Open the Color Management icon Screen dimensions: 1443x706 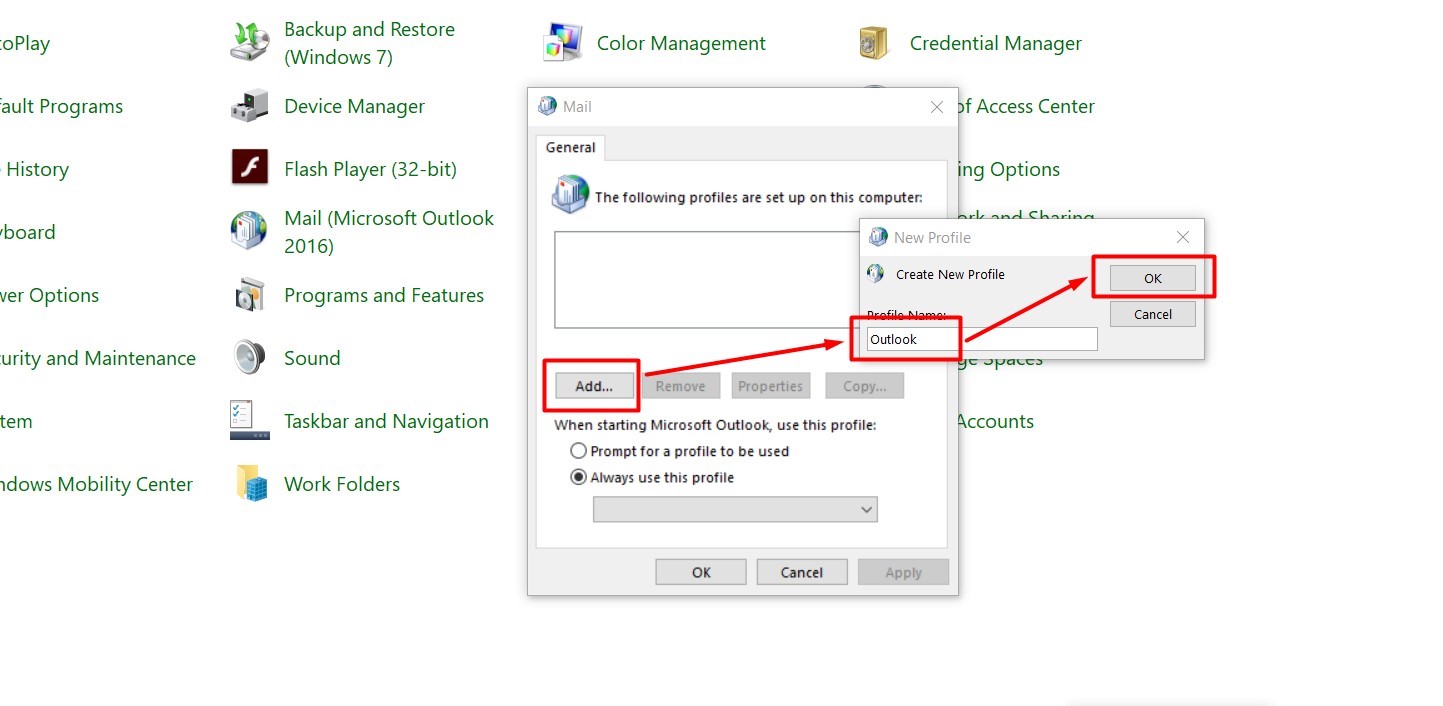[x=563, y=43]
